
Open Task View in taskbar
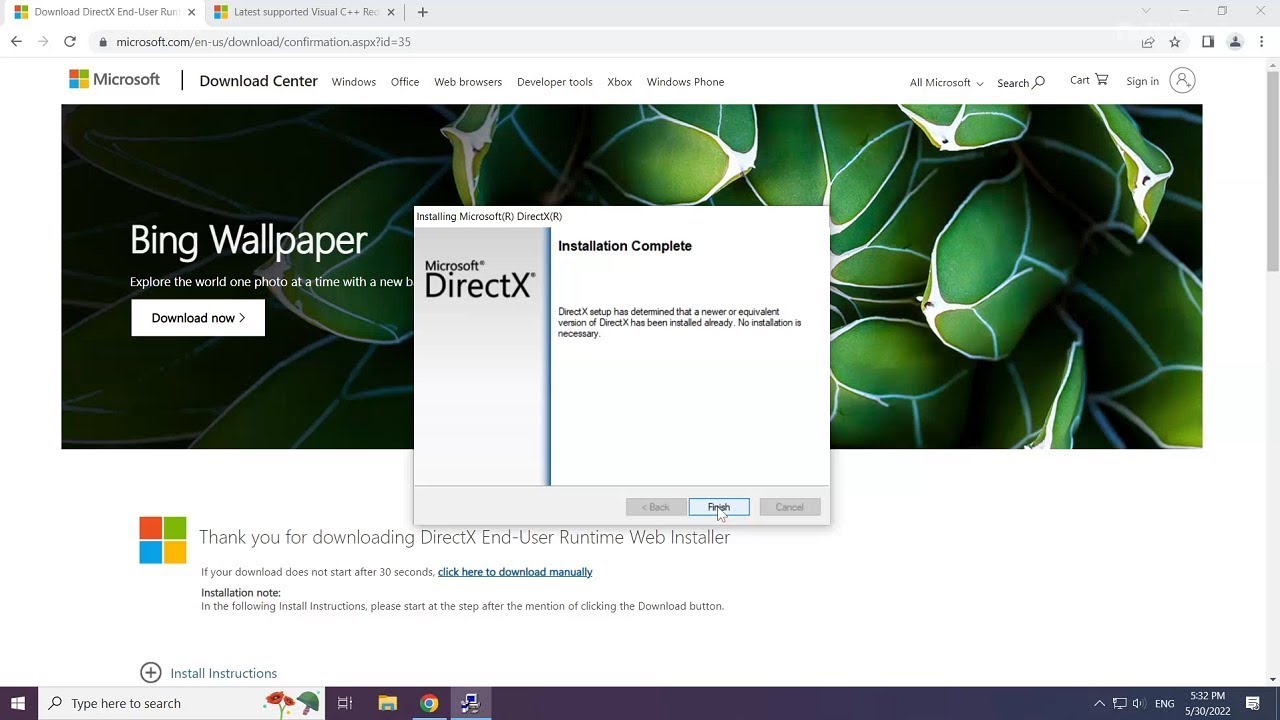click(344, 703)
